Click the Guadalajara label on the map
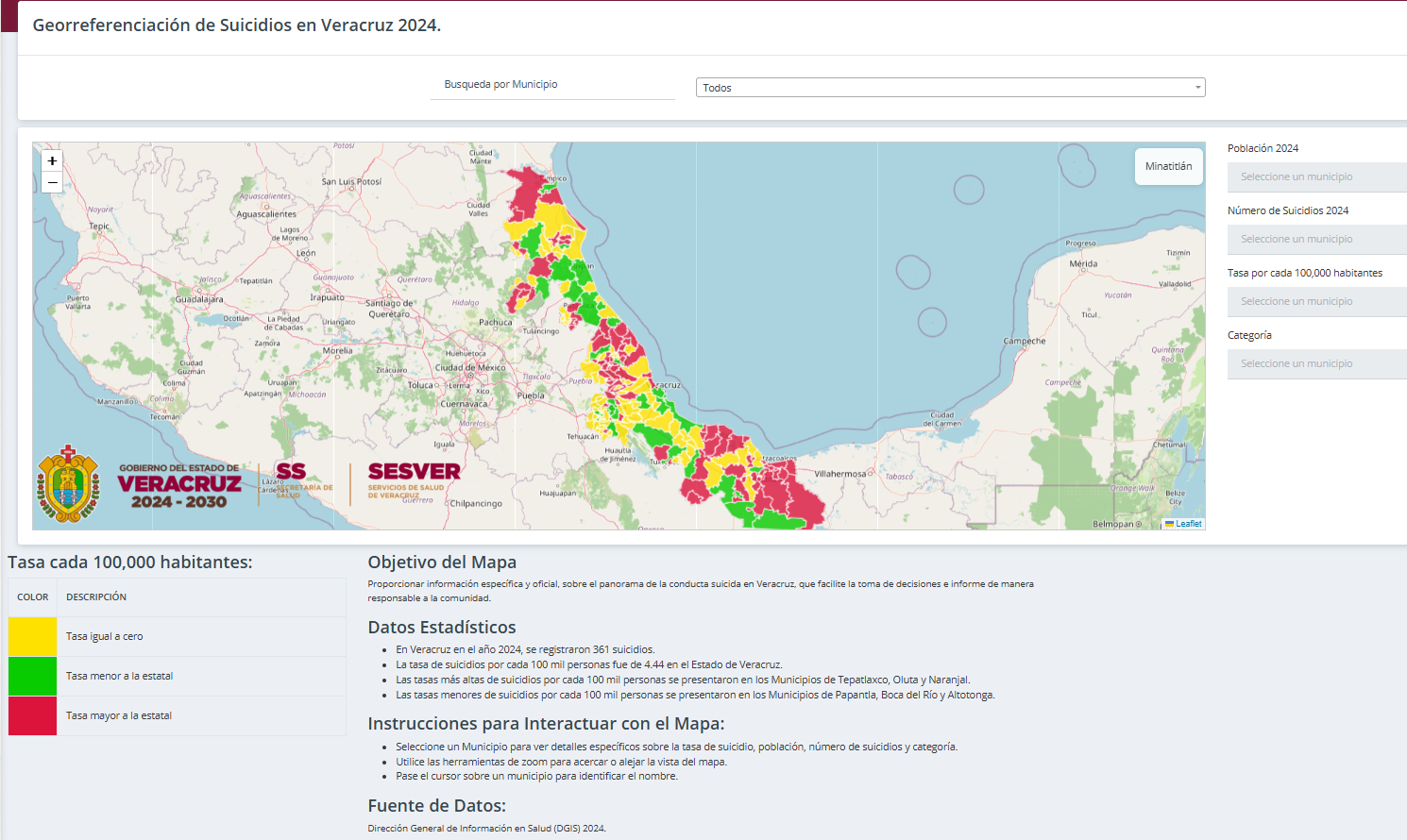Image resolution: width=1407 pixels, height=840 pixels. (199, 299)
